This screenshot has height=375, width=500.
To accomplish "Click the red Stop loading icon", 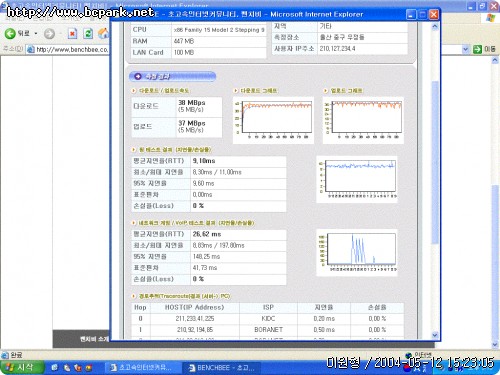I will (72, 33).
